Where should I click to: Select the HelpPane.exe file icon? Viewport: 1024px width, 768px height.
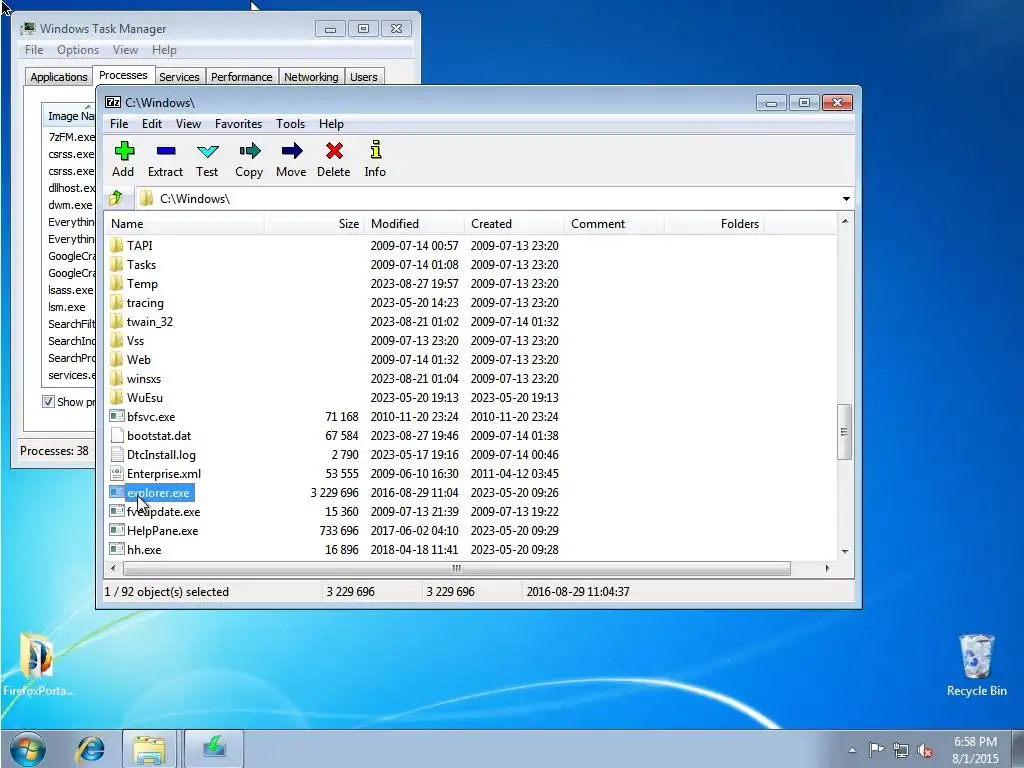click(x=117, y=530)
